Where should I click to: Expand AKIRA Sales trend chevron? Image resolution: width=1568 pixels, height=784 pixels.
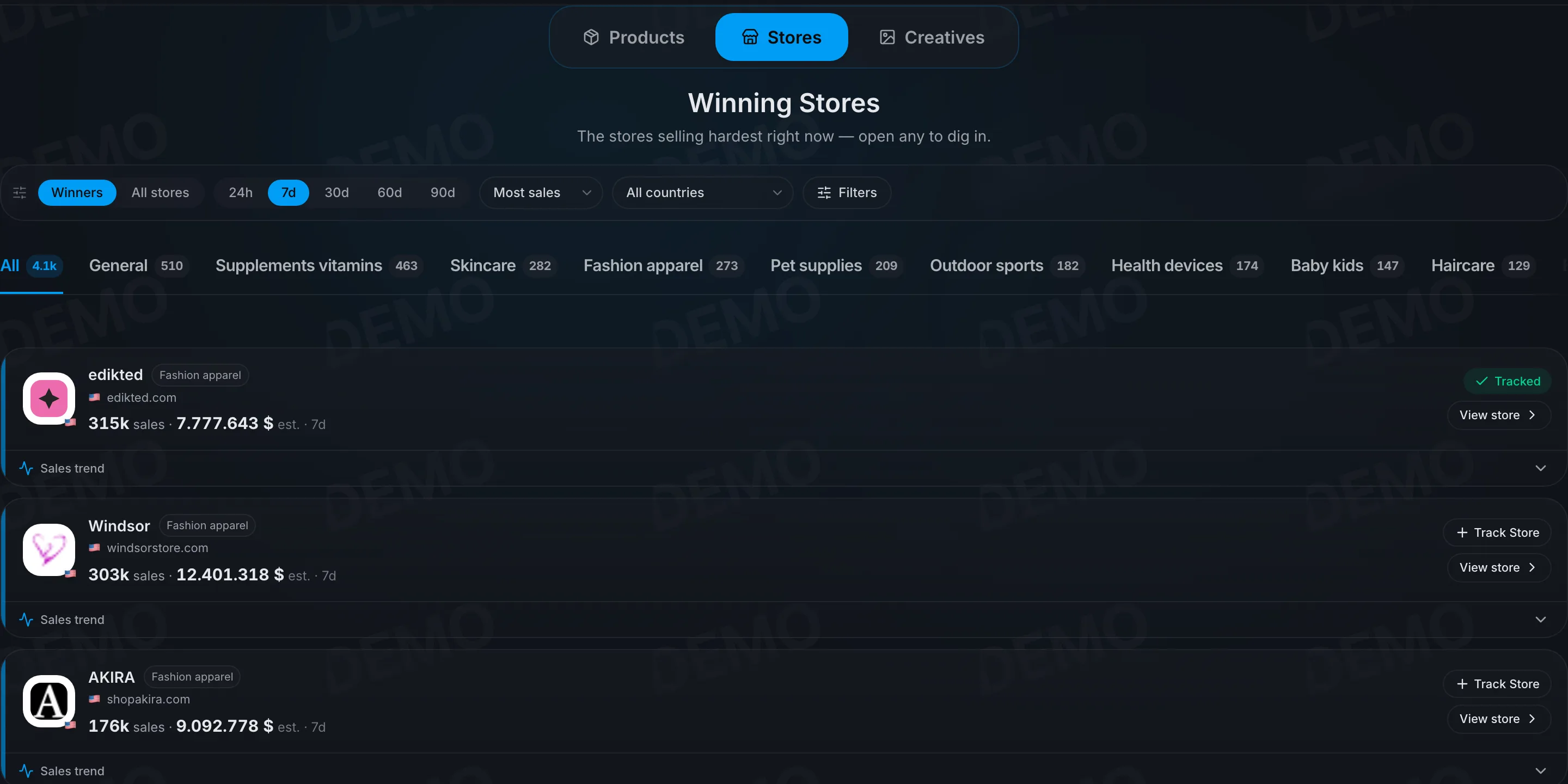click(1541, 770)
